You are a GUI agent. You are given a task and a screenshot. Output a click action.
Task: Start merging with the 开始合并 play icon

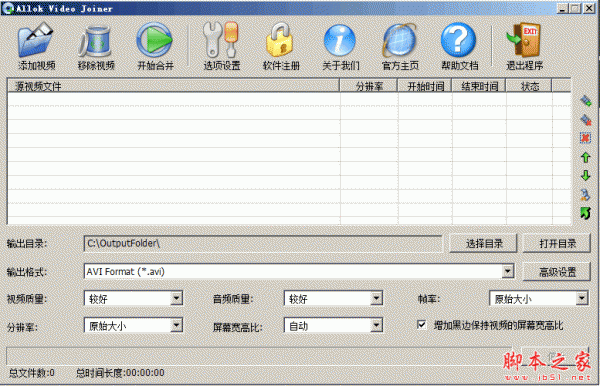pos(155,40)
